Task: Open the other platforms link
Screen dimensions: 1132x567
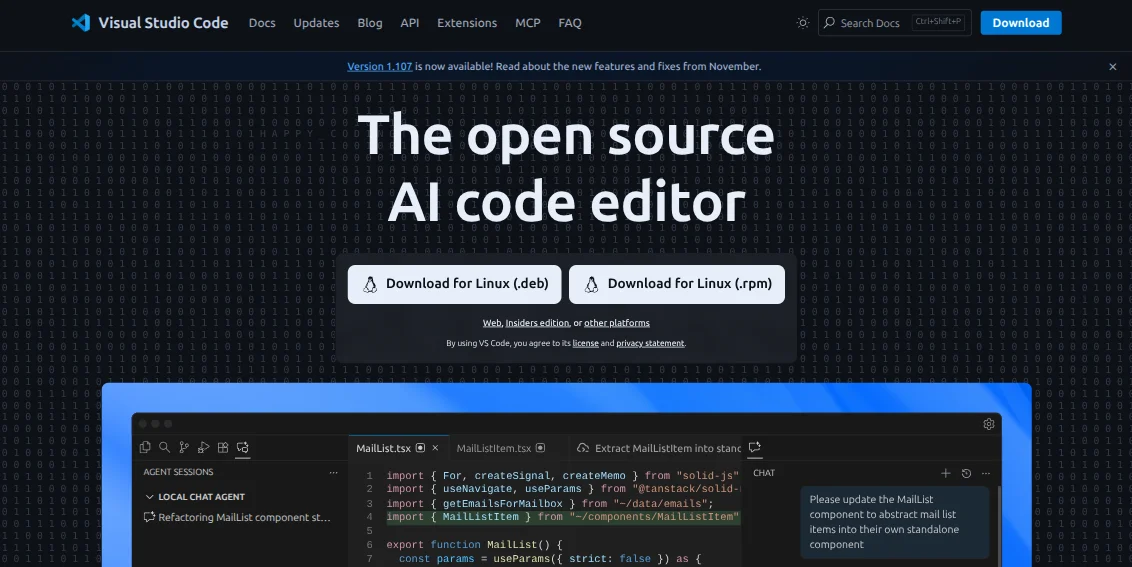Action: (617, 323)
